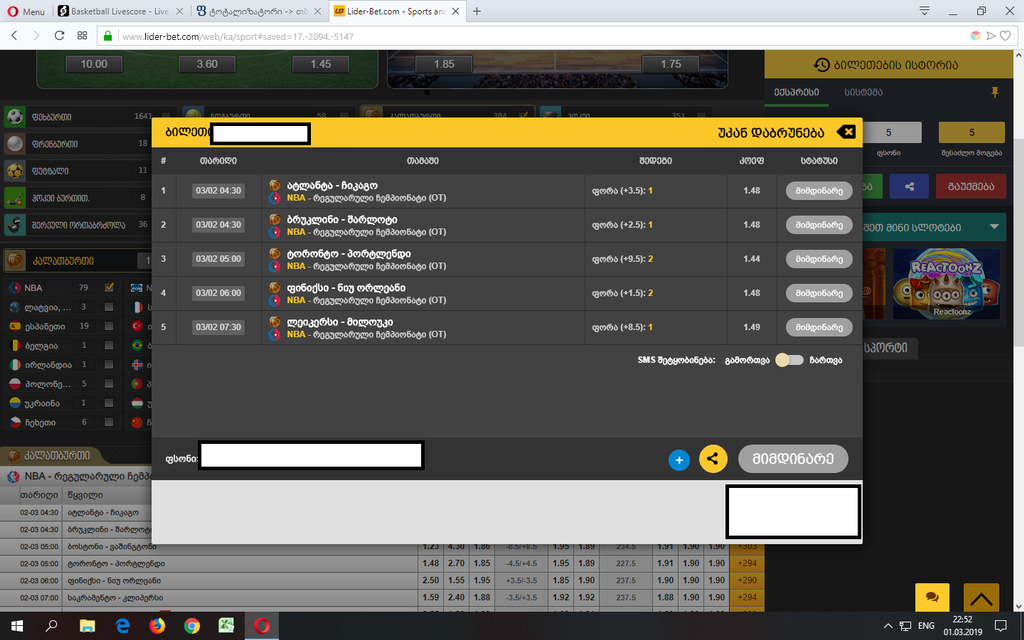Click the green padlock security icon

click(x=108, y=36)
